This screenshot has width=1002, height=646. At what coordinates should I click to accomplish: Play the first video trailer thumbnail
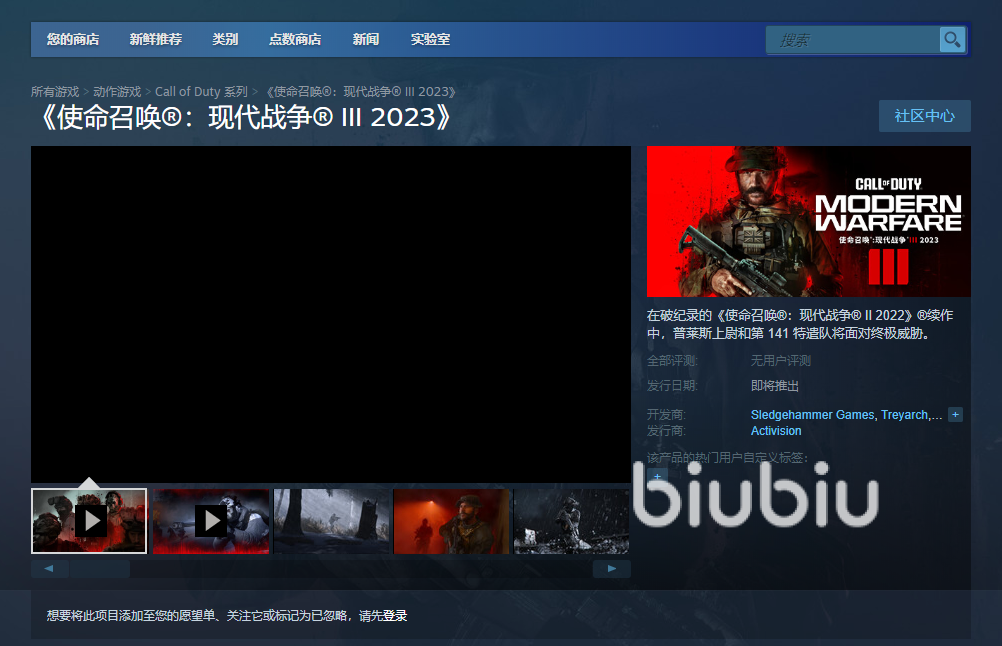tap(92, 520)
